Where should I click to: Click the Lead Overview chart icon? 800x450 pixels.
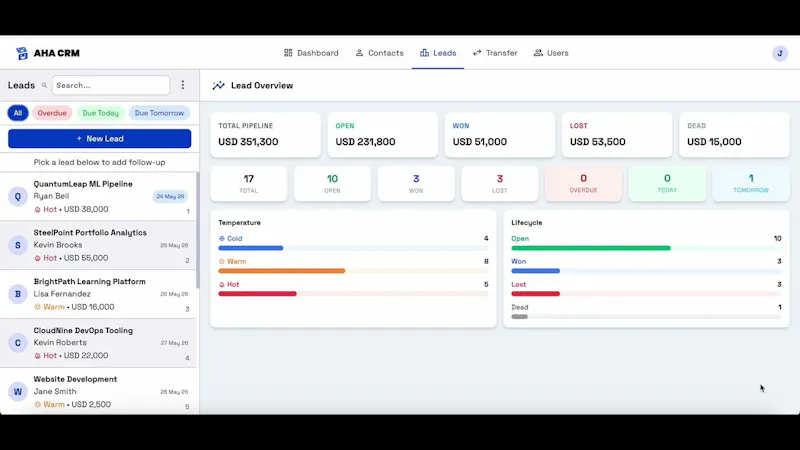[x=218, y=86]
